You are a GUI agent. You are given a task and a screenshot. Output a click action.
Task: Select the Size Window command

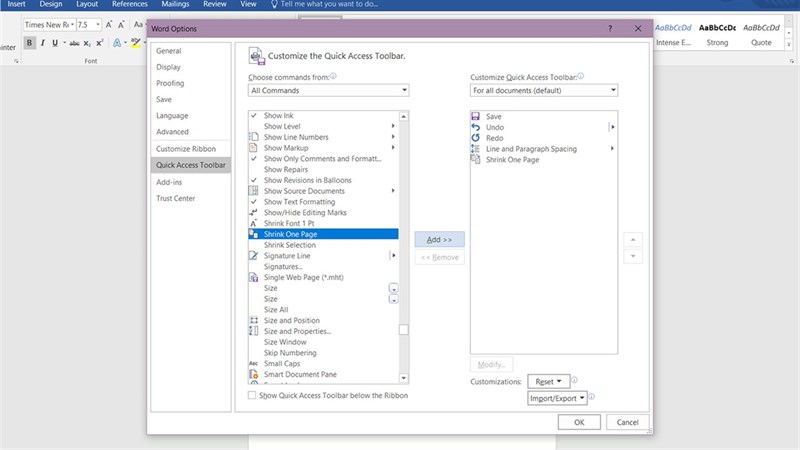point(323,342)
